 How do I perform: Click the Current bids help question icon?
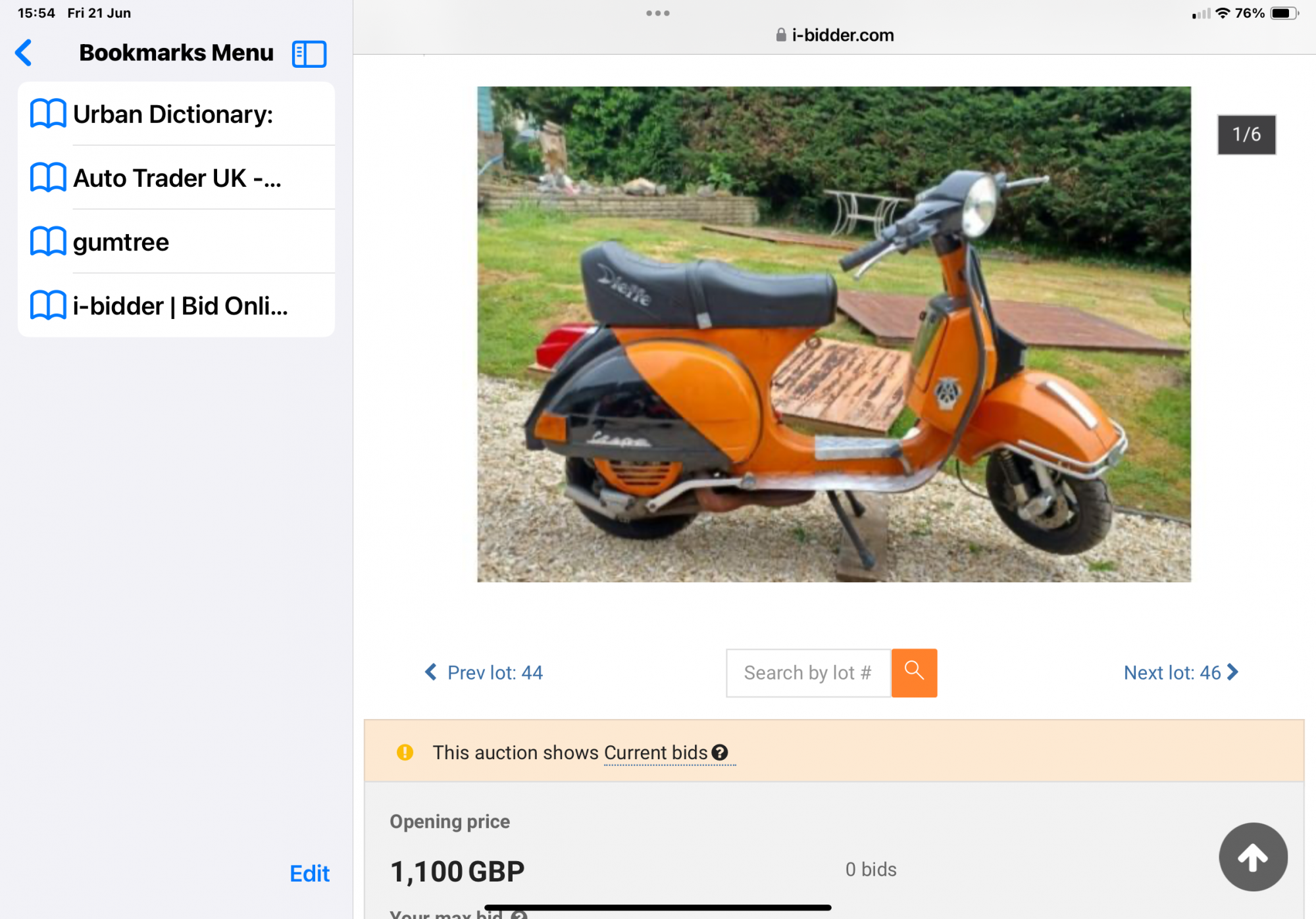coord(721,753)
